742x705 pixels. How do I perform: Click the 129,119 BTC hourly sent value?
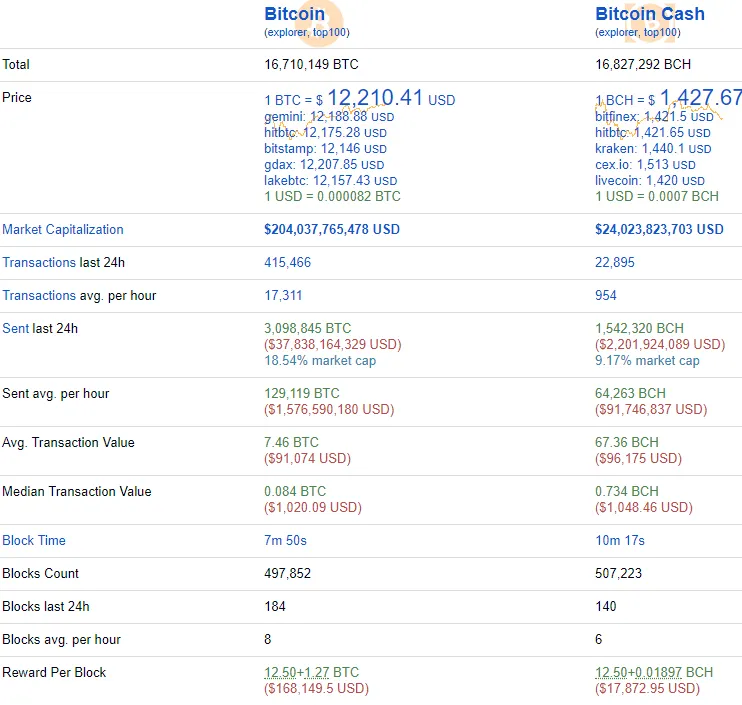pos(301,394)
